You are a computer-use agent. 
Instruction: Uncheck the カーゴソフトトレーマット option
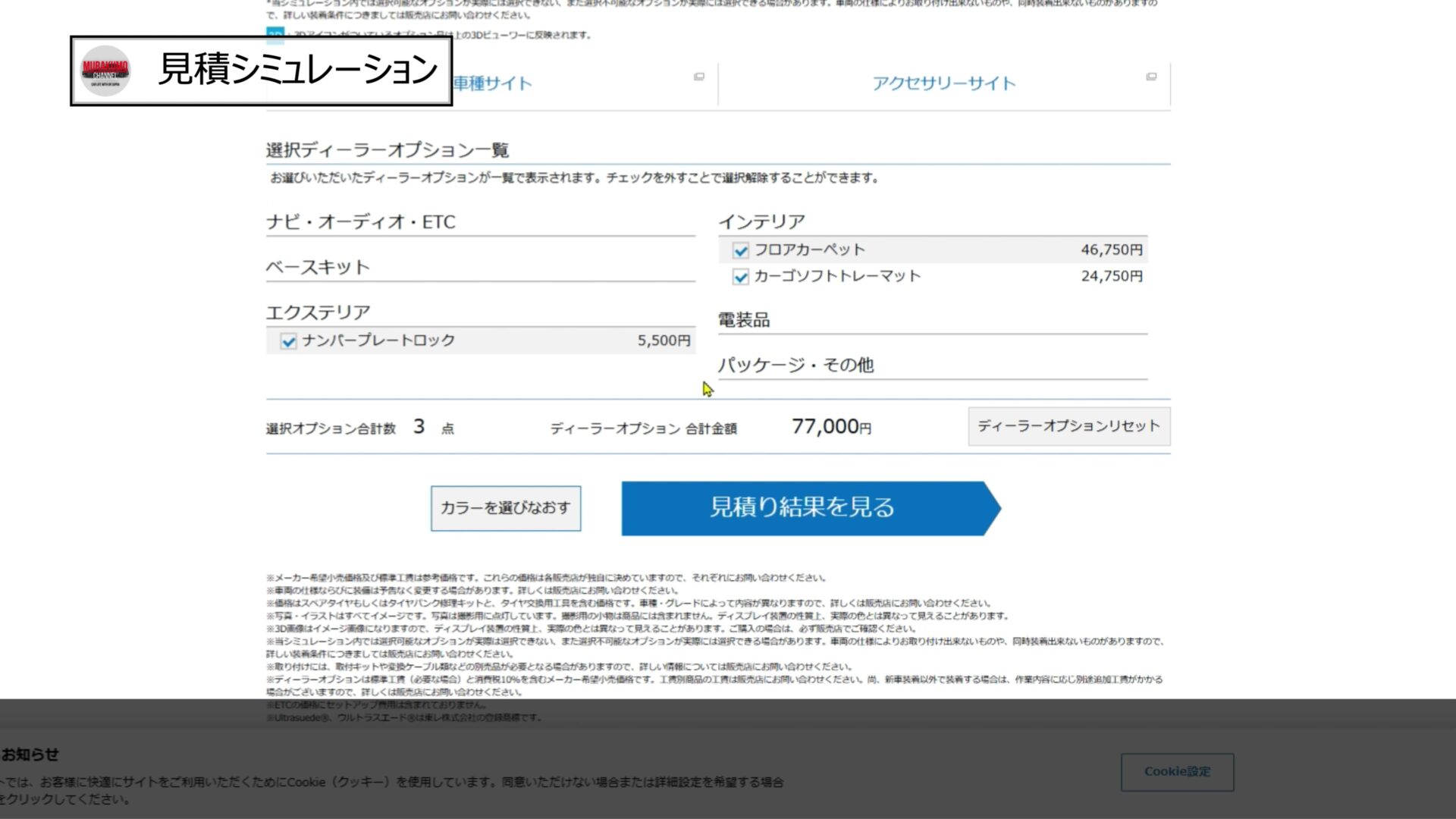[741, 277]
